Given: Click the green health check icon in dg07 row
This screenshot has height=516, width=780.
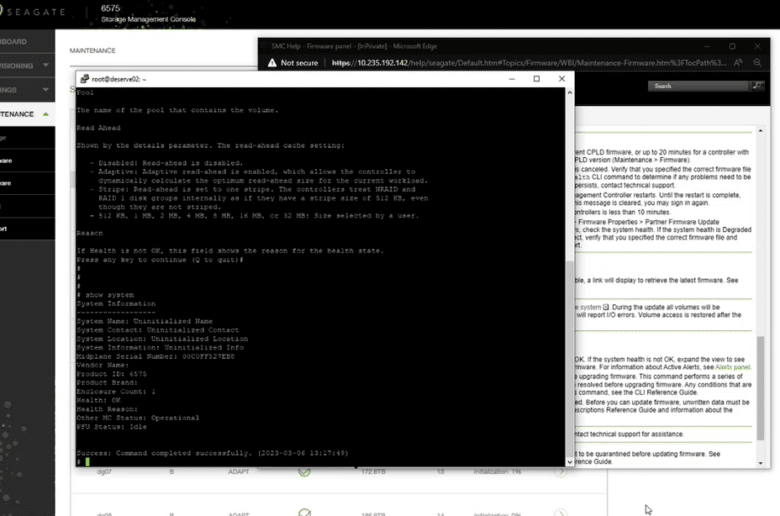Looking at the screenshot, I should pyautogui.click(x=304, y=471).
